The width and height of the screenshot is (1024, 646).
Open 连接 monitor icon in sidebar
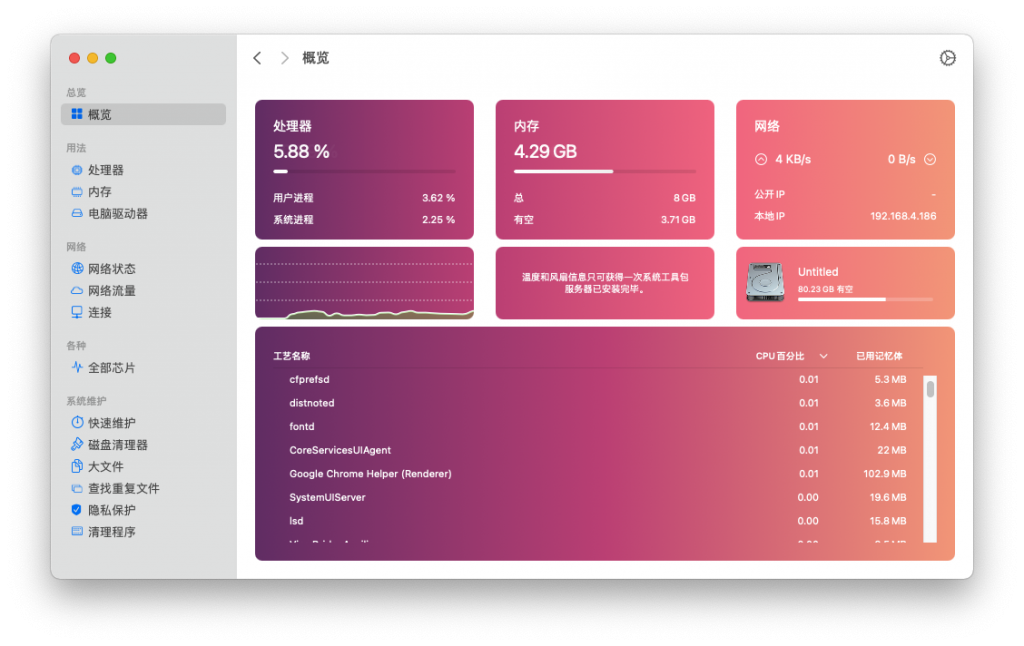76,312
